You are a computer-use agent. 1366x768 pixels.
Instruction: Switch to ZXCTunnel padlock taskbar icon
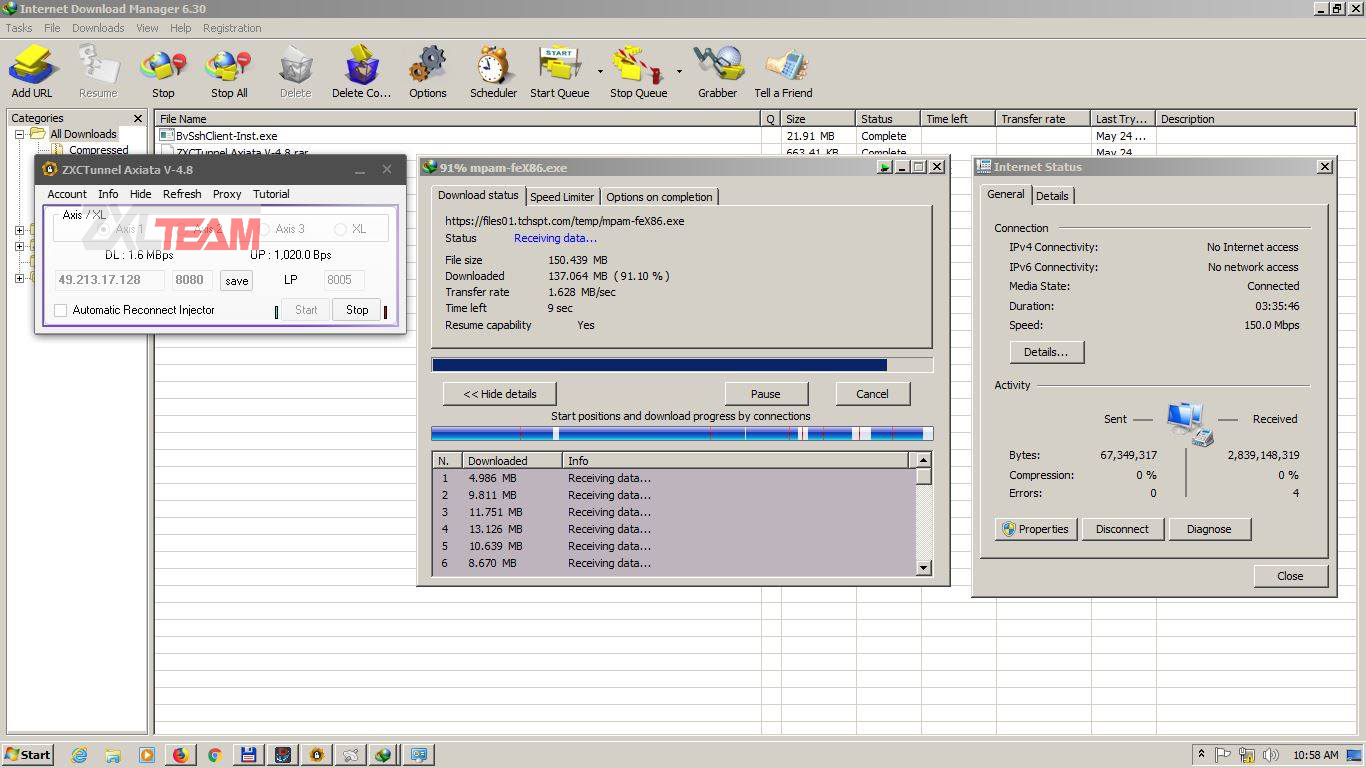(x=317, y=755)
